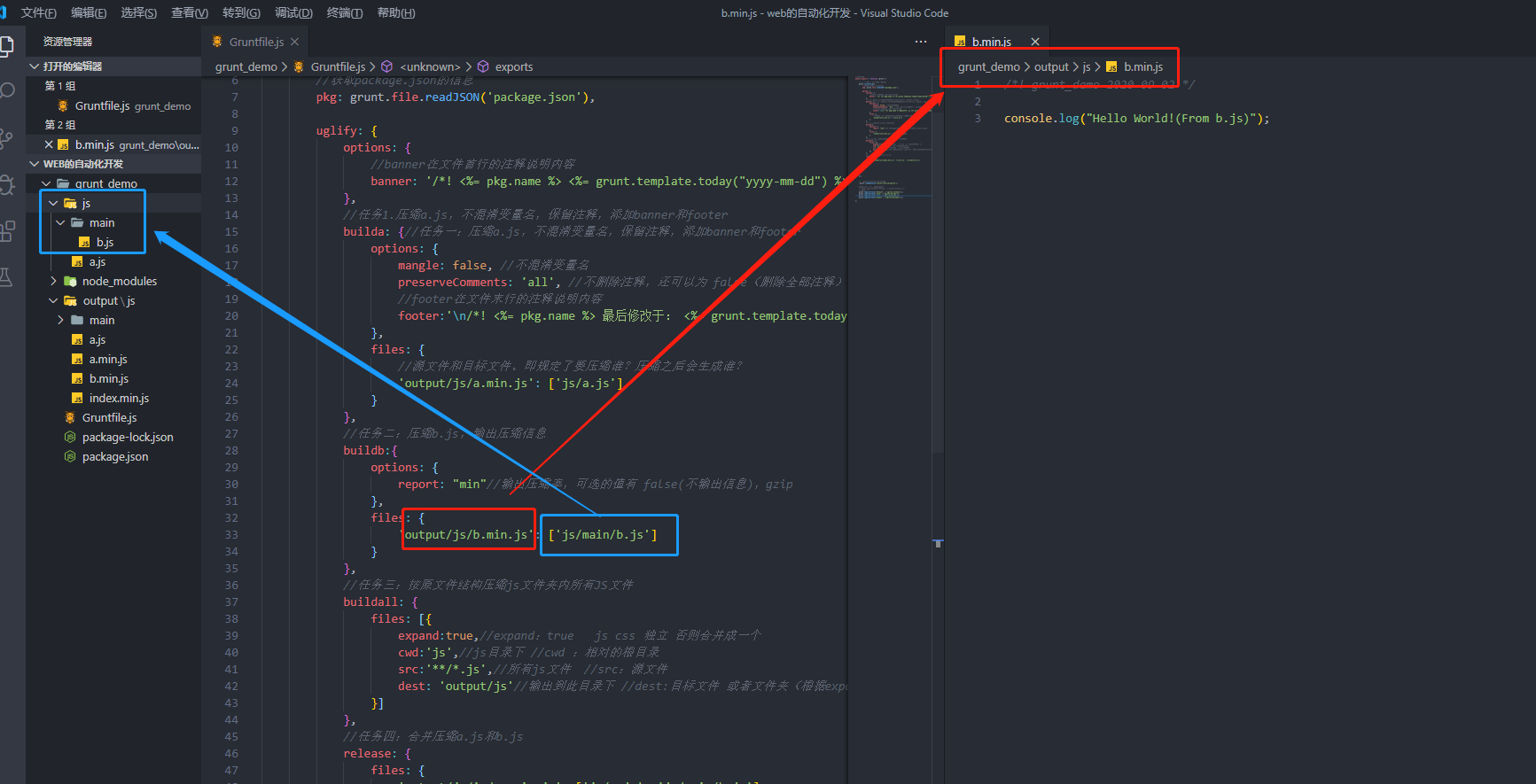Click output in the right editor breadcrumb
Image resolution: width=1536 pixels, height=784 pixels.
tap(1051, 66)
